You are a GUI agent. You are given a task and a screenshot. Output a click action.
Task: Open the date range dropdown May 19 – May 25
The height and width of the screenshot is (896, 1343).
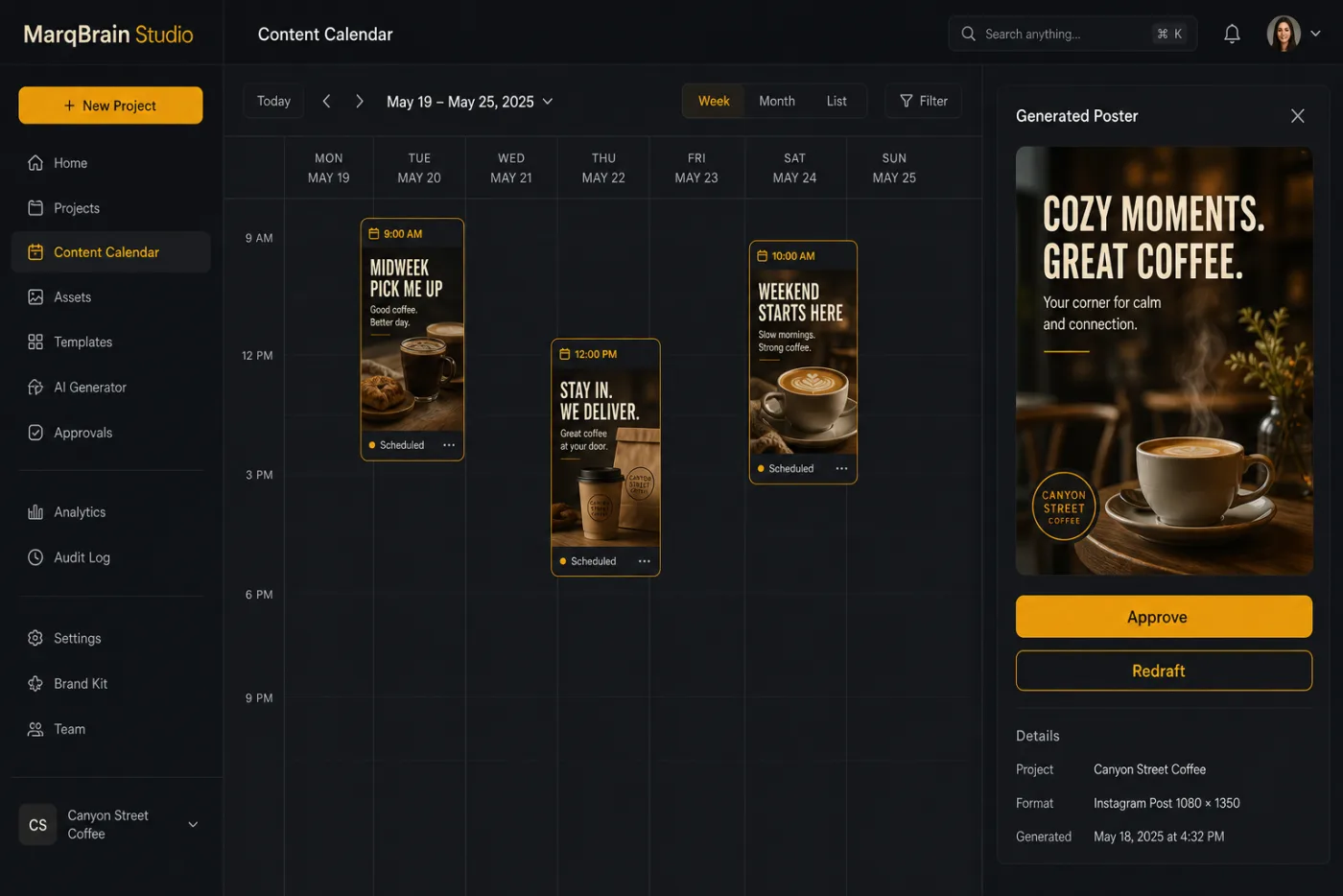(470, 102)
